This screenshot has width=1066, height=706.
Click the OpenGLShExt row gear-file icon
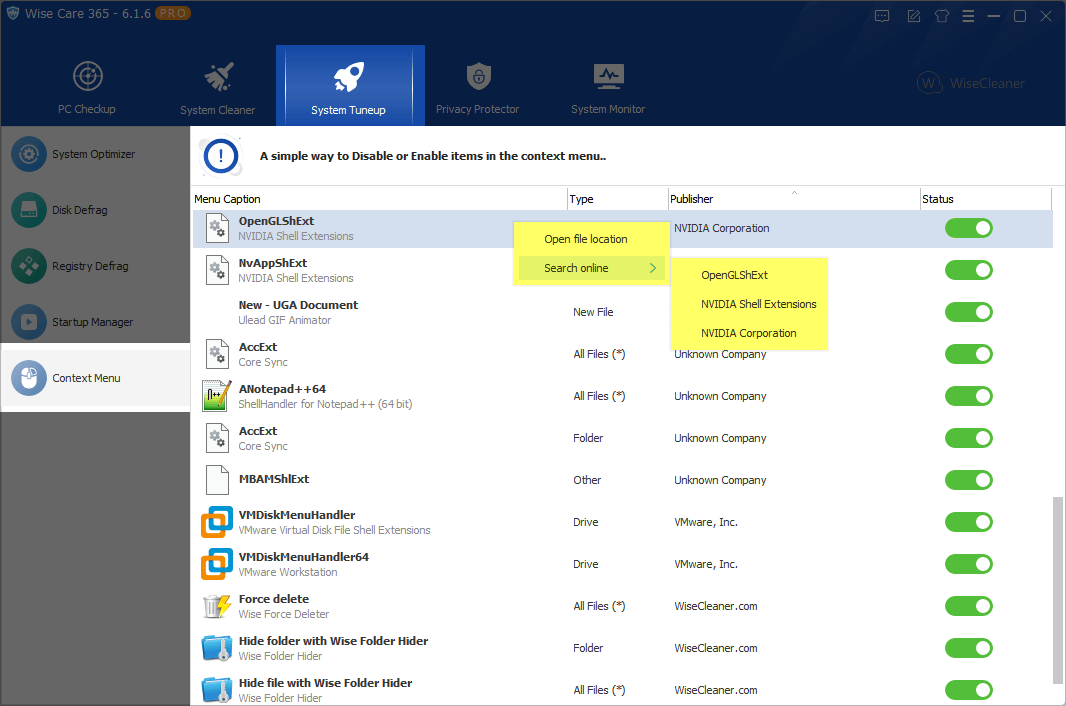[217, 228]
